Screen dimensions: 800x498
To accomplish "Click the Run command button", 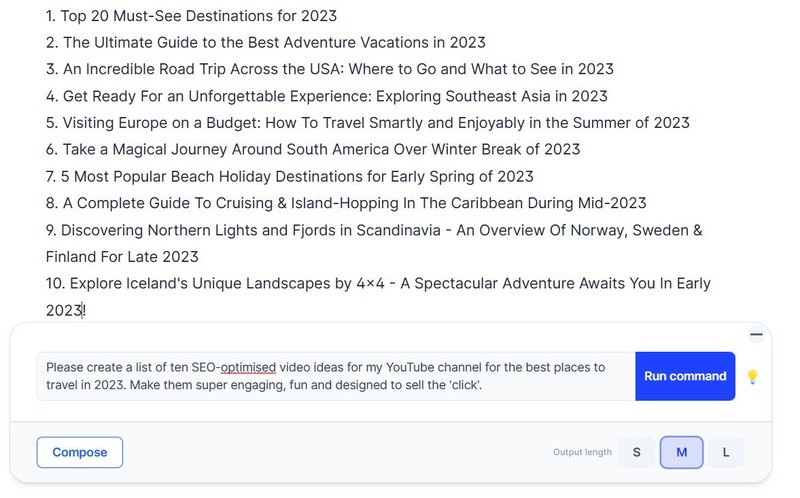I will pos(685,376).
